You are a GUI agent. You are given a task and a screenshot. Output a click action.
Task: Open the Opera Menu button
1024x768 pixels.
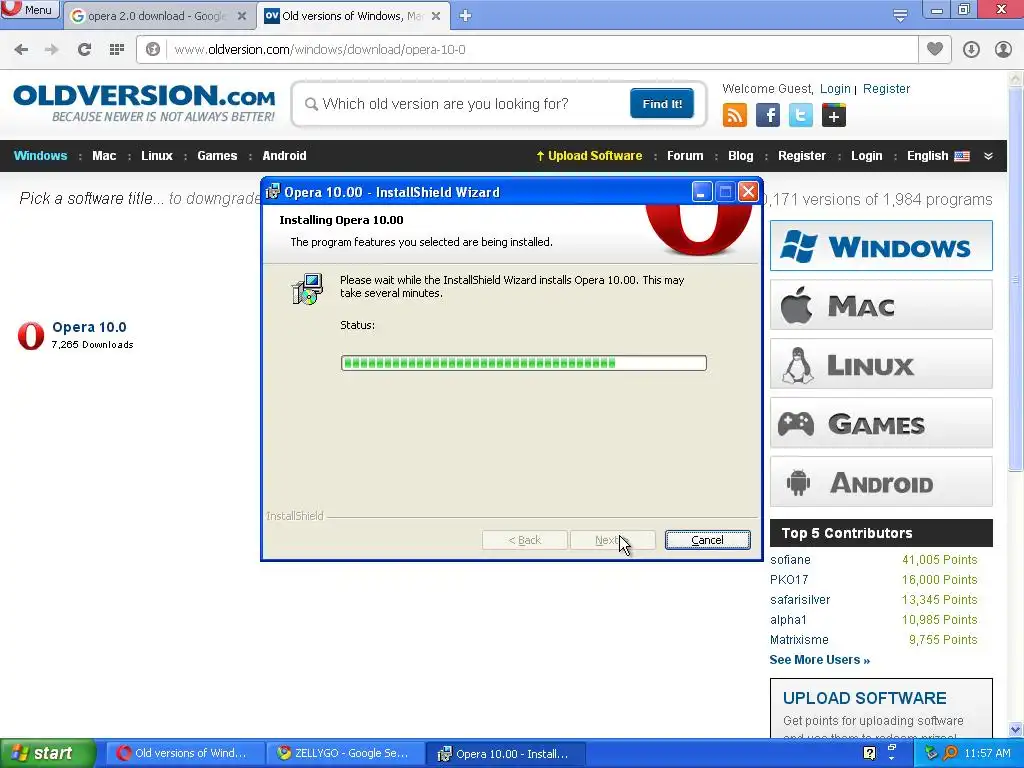coord(29,10)
